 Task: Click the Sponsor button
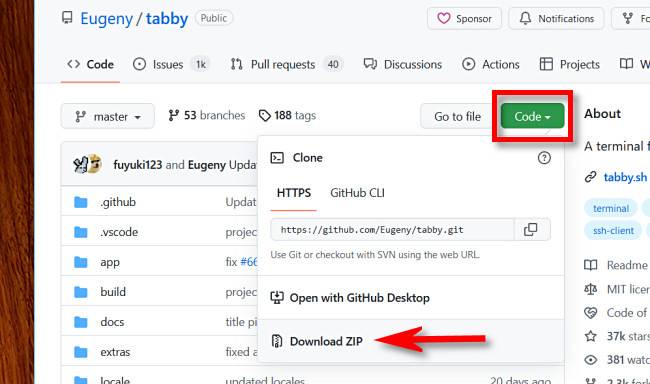464,19
